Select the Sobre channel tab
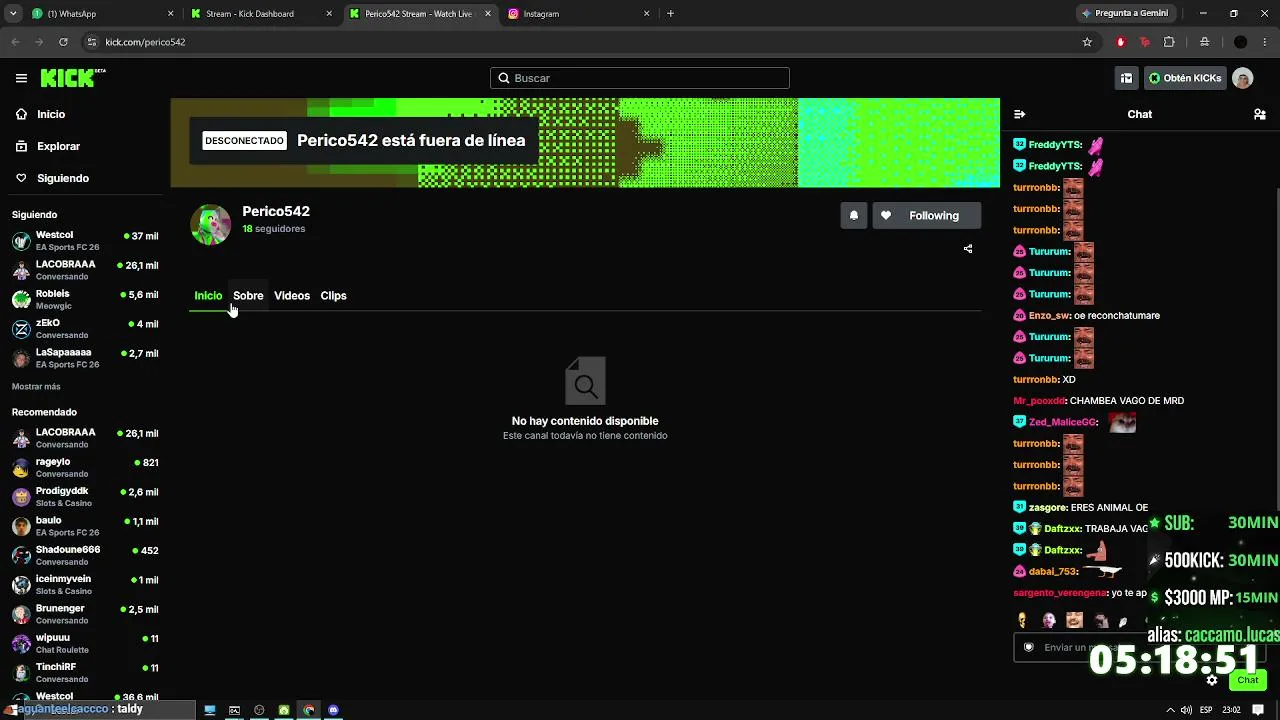The width and height of the screenshot is (1280, 720). click(248, 296)
